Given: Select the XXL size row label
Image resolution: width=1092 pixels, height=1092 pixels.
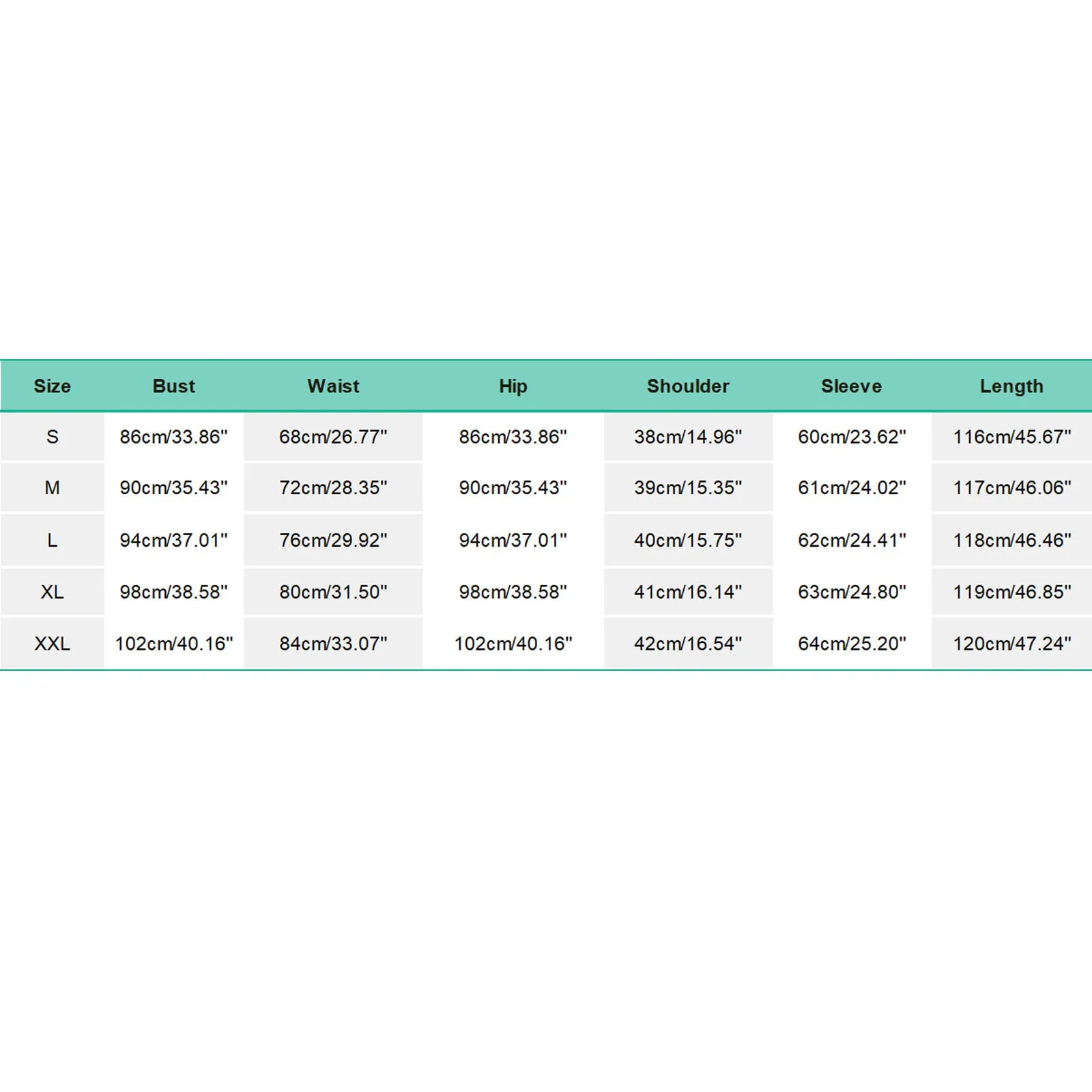Looking at the screenshot, I should (x=52, y=644).
